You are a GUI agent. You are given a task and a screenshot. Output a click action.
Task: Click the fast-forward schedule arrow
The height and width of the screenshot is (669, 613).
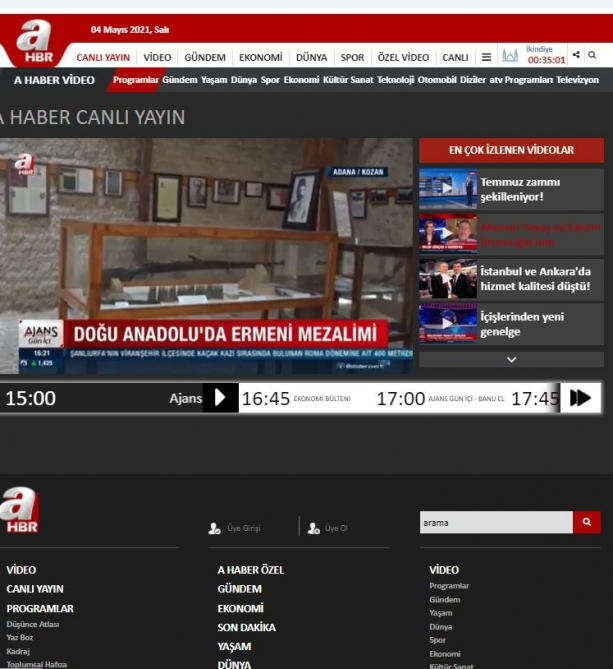pos(581,398)
